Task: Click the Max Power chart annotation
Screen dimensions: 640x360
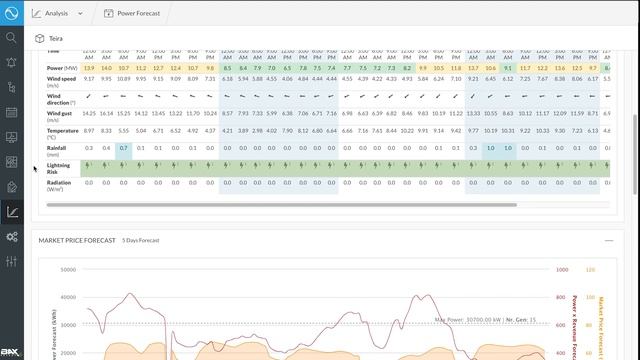Action: click(x=485, y=320)
